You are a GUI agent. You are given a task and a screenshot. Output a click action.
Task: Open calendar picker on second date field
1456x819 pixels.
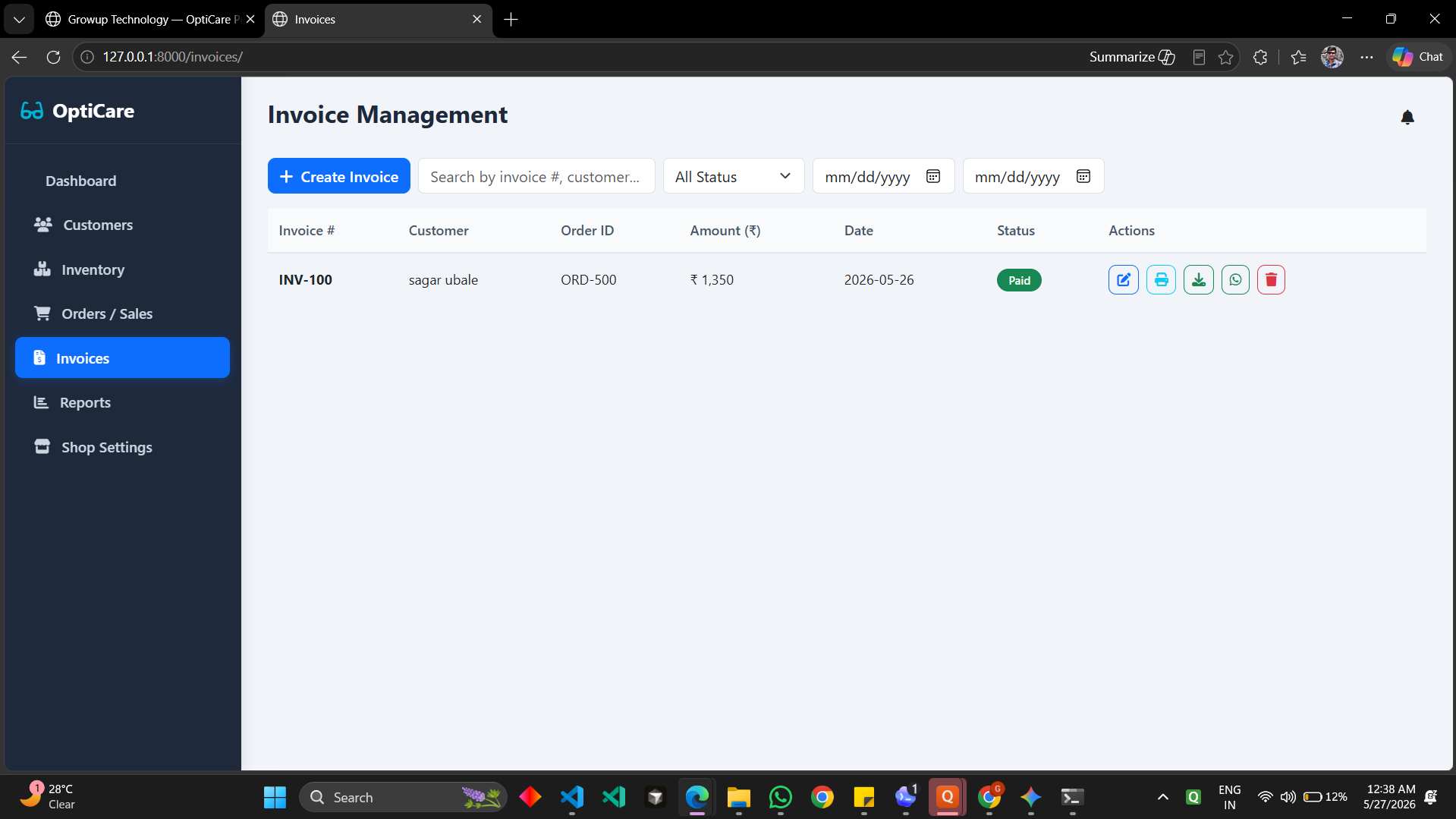(x=1083, y=176)
